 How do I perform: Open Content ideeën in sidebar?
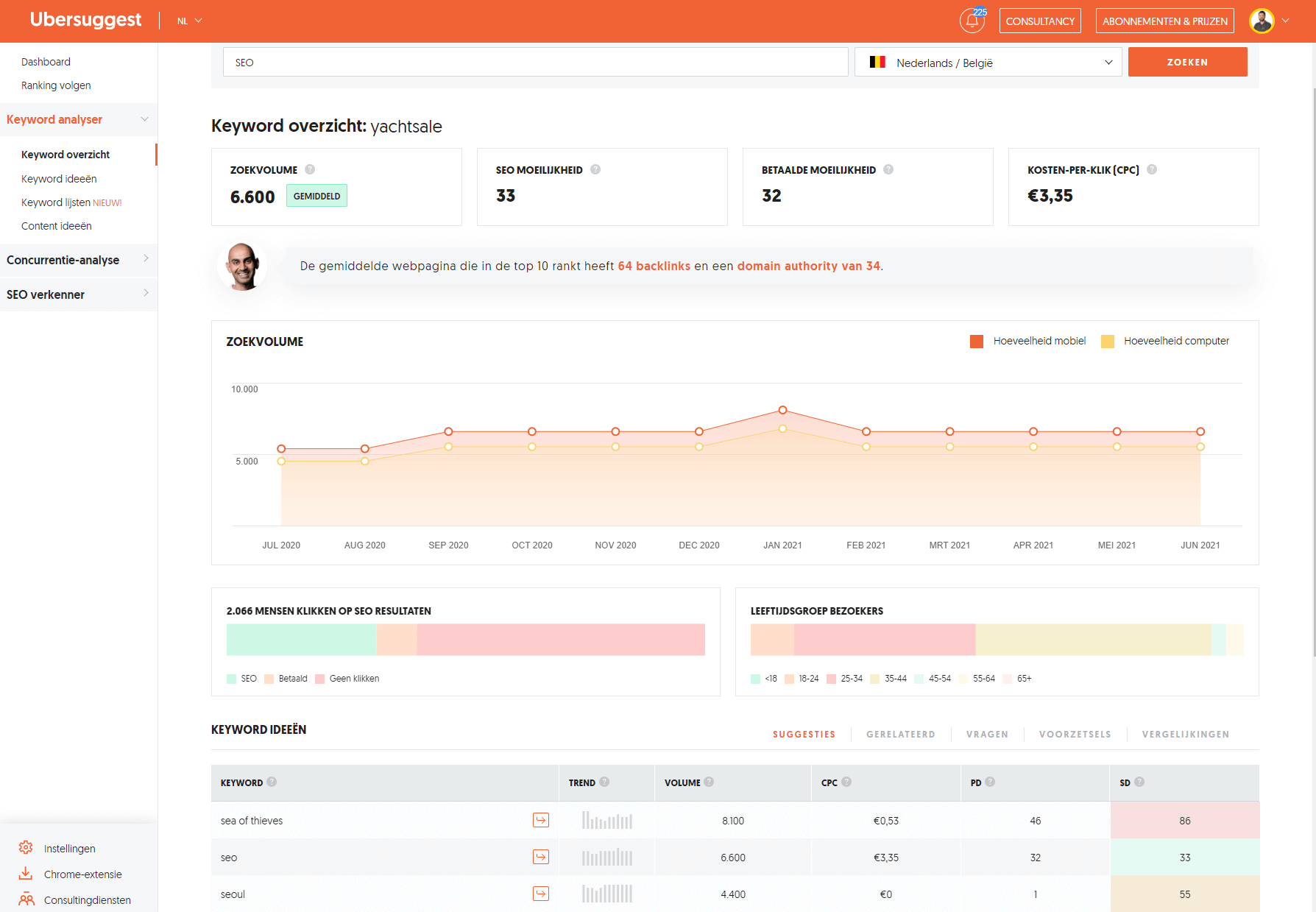point(57,226)
